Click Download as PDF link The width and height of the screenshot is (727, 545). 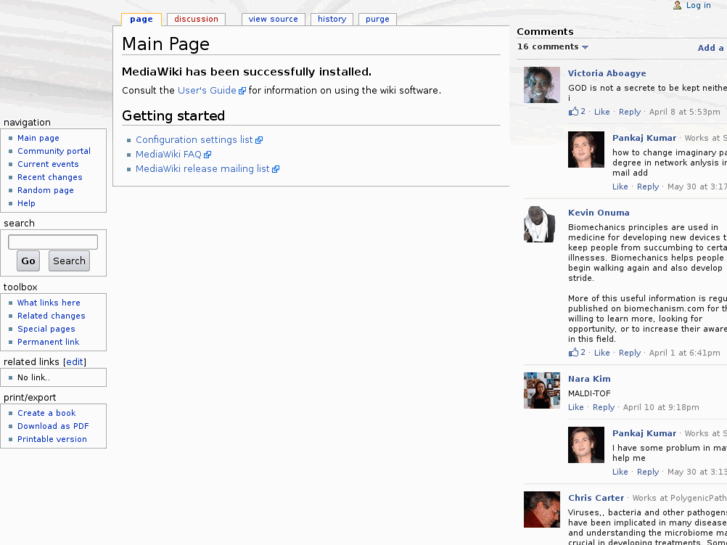coord(53,426)
